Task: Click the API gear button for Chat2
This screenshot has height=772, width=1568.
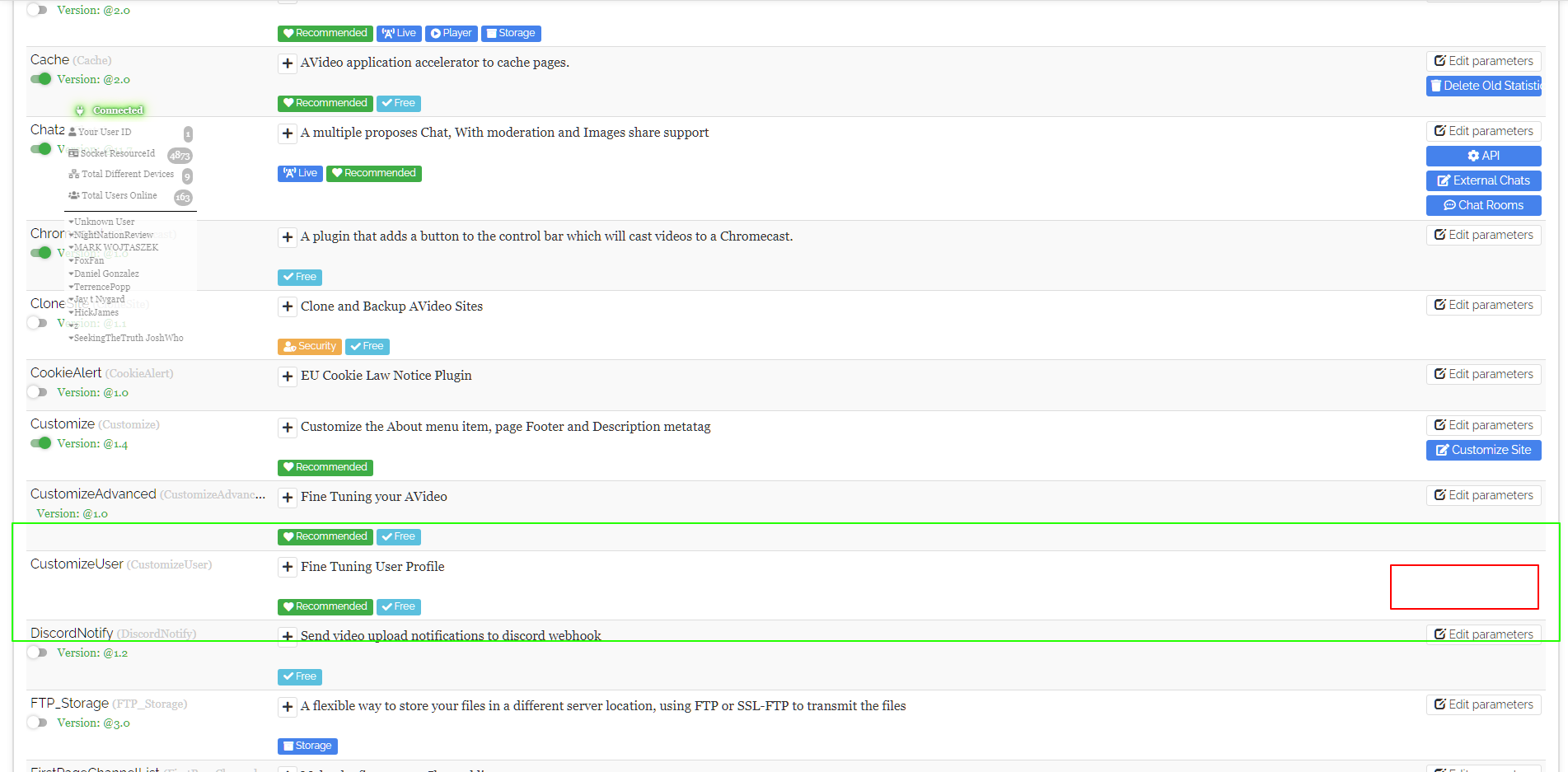Action: 1483,155
